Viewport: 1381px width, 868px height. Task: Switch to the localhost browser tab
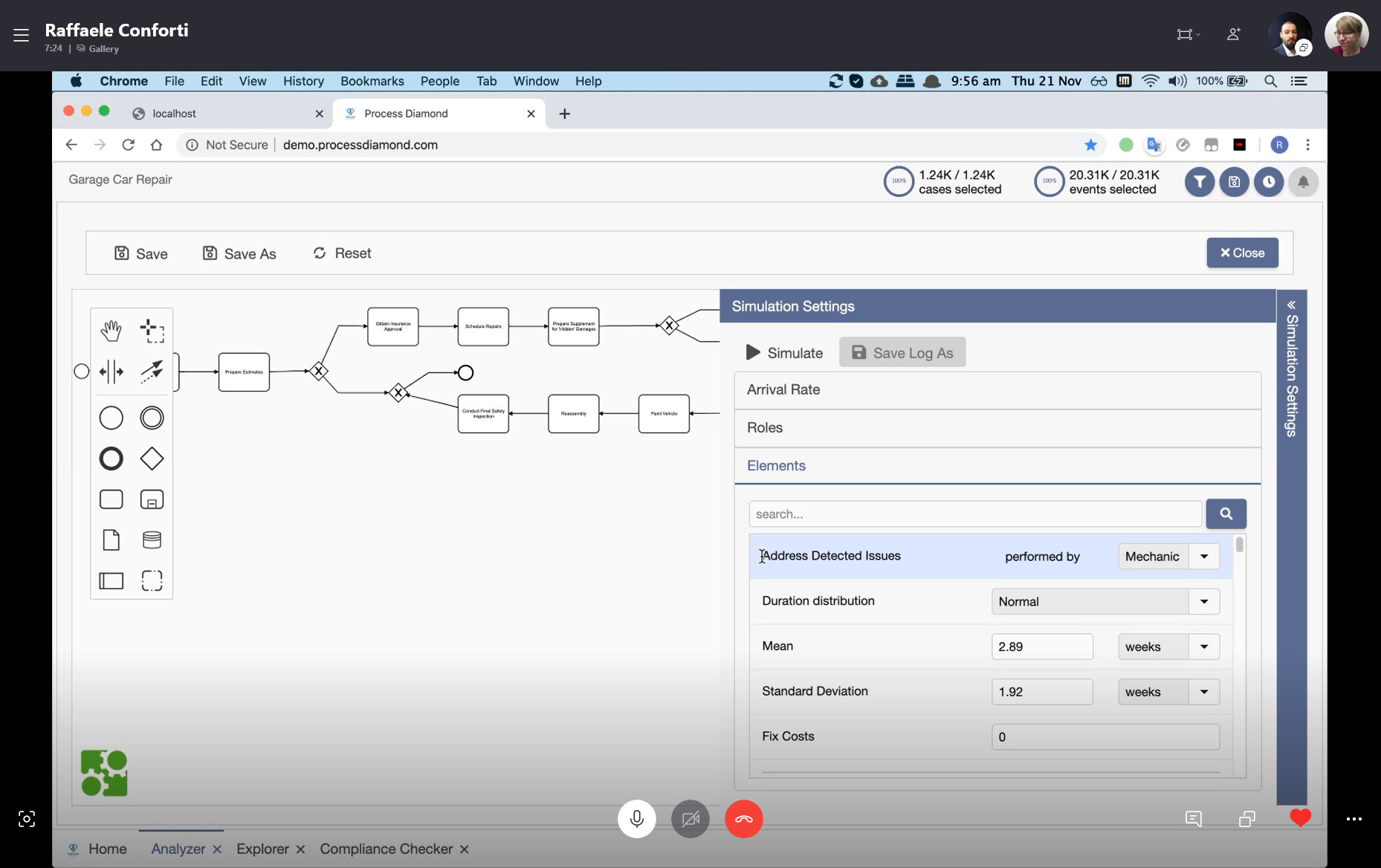pos(227,114)
